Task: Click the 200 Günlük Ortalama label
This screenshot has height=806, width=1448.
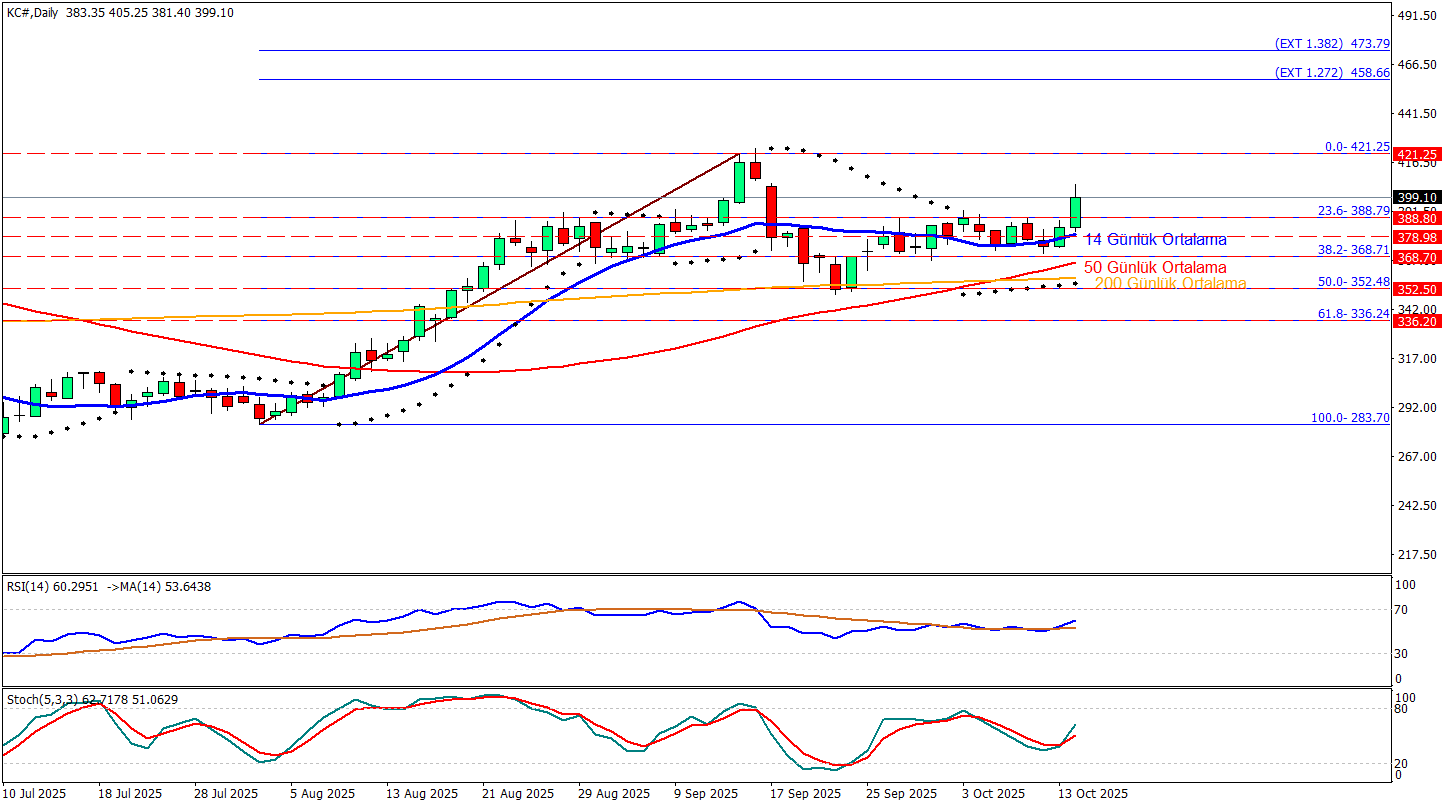Action: click(x=1170, y=284)
